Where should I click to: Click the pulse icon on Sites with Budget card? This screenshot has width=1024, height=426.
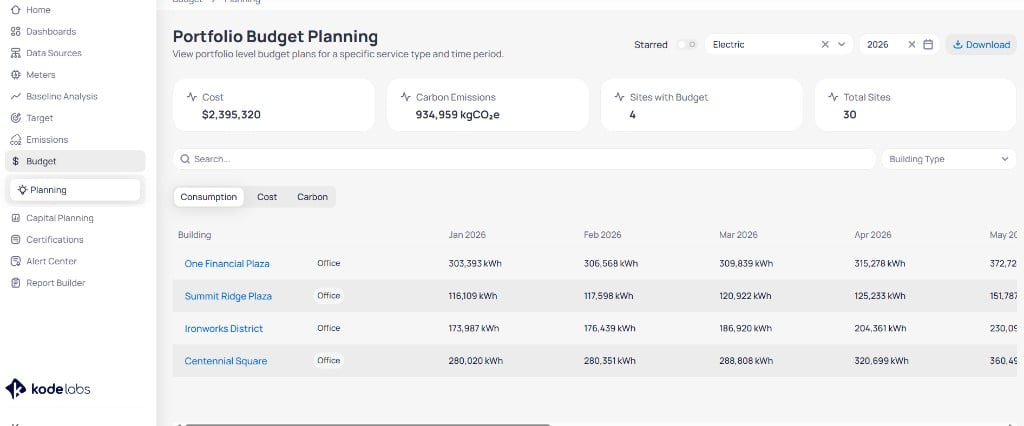pos(620,97)
